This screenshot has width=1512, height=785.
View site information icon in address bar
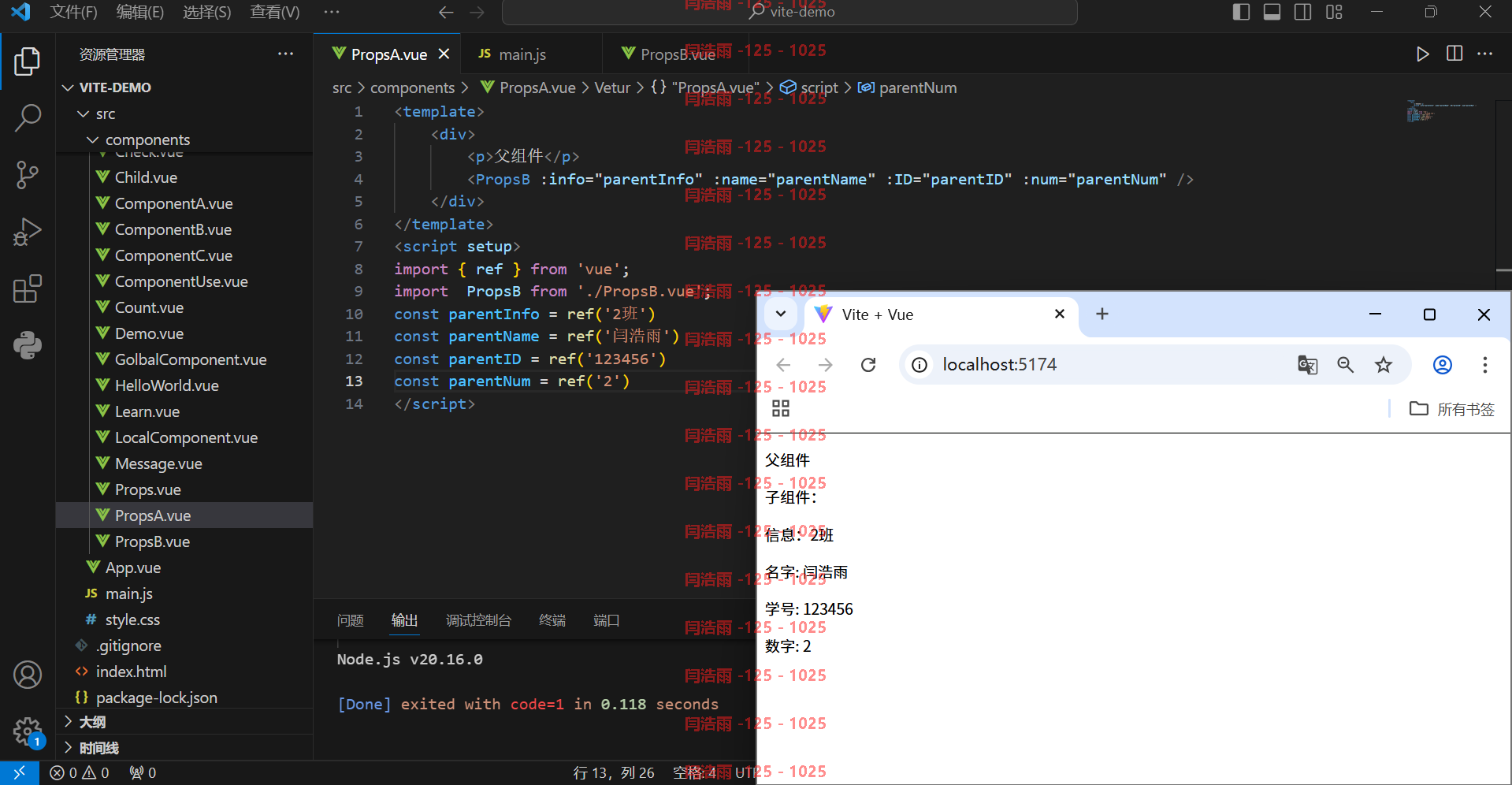point(919,365)
